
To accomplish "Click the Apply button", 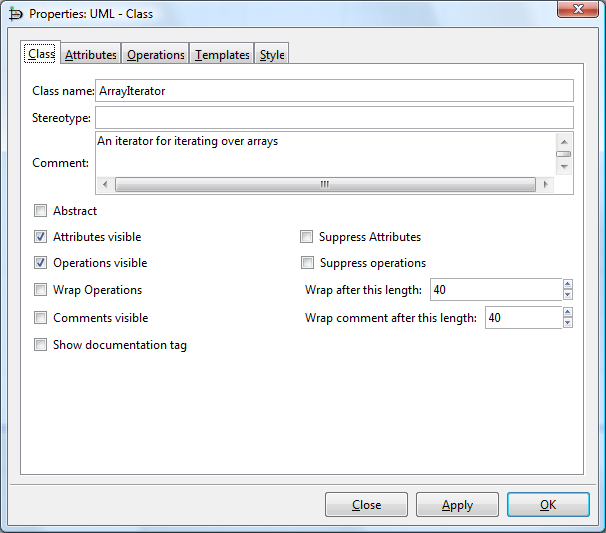I will pyautogui.click(x=457, y=504).
